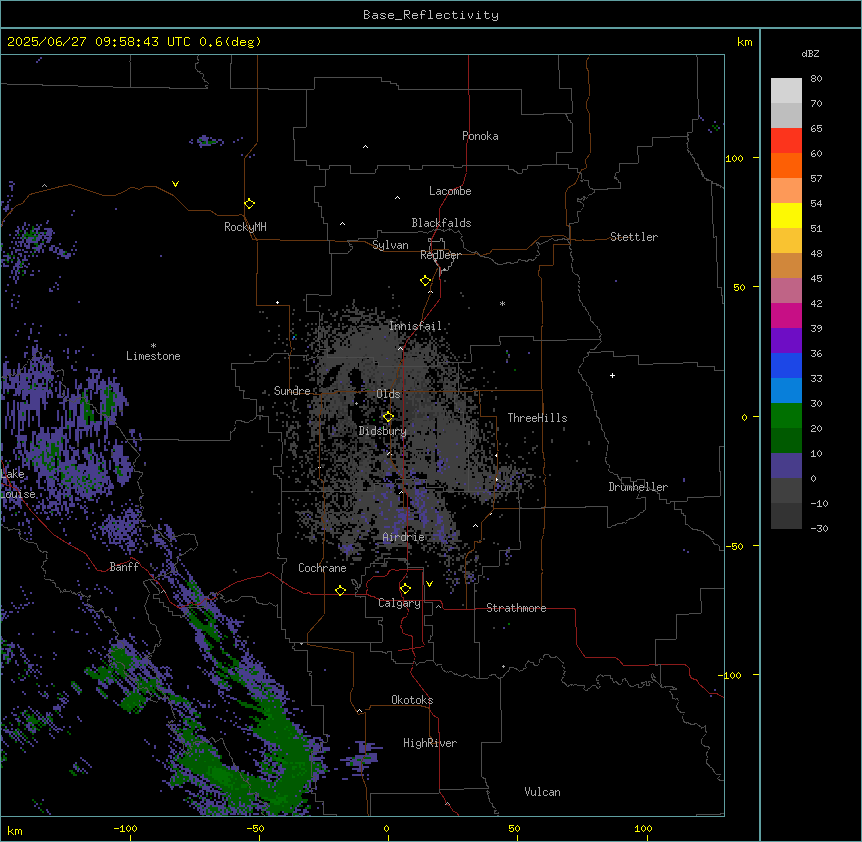Click the yellow diamond marker below RedDeer label
Image resolution: width=862 pixels, height=842 pixels.
(425, 281)
